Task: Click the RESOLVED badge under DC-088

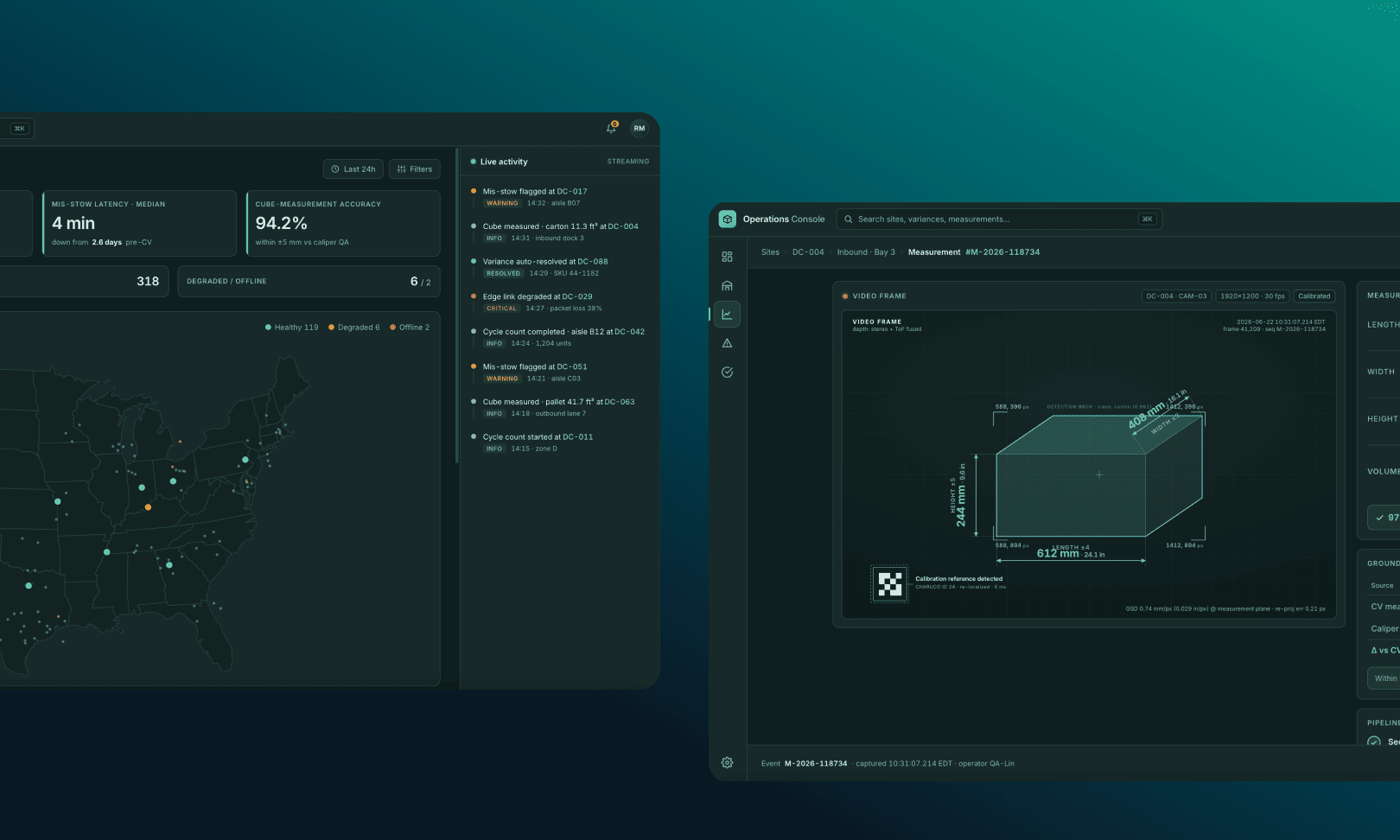Action: (503, 273)
